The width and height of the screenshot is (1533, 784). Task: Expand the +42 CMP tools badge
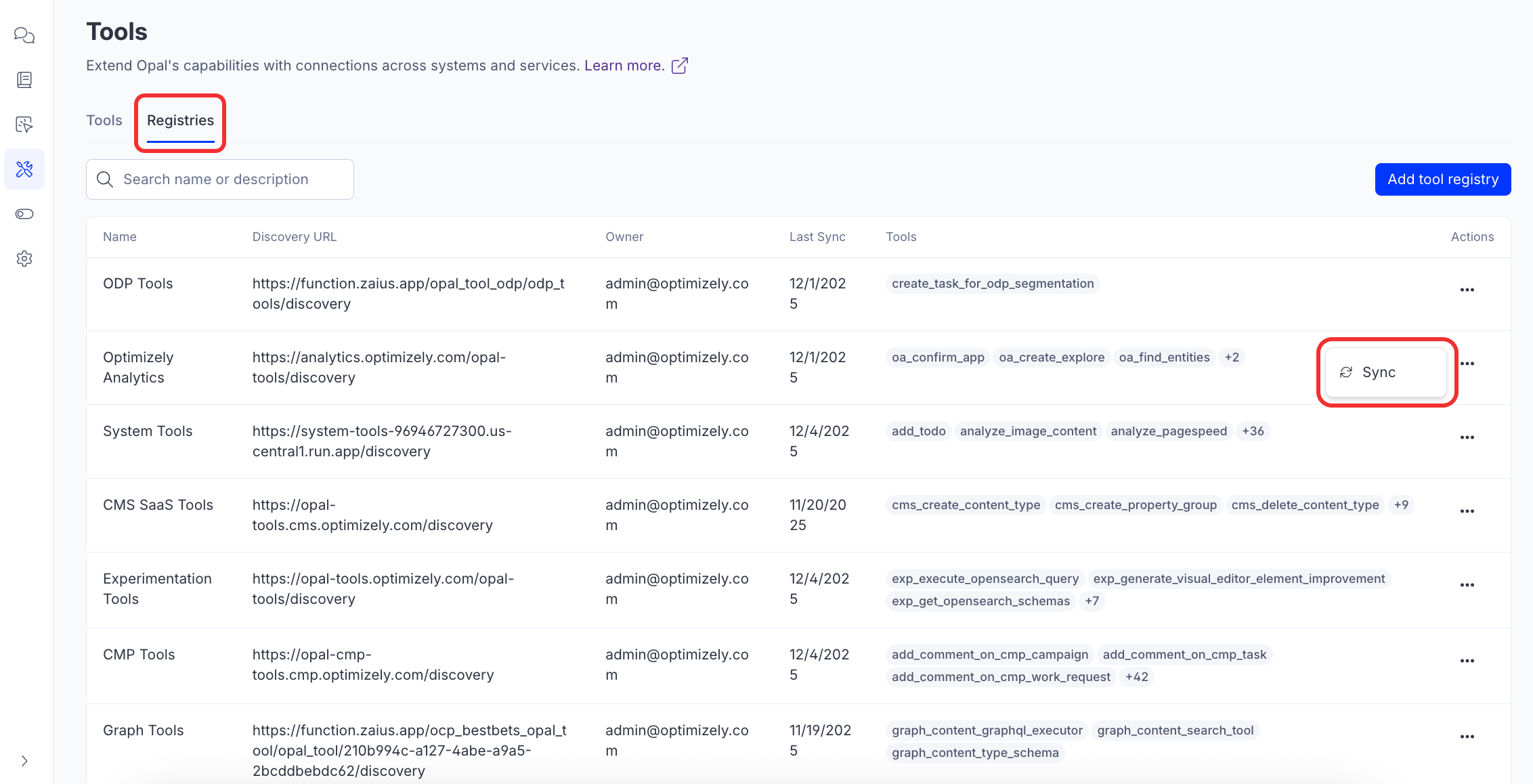[x=1136, y=677]
